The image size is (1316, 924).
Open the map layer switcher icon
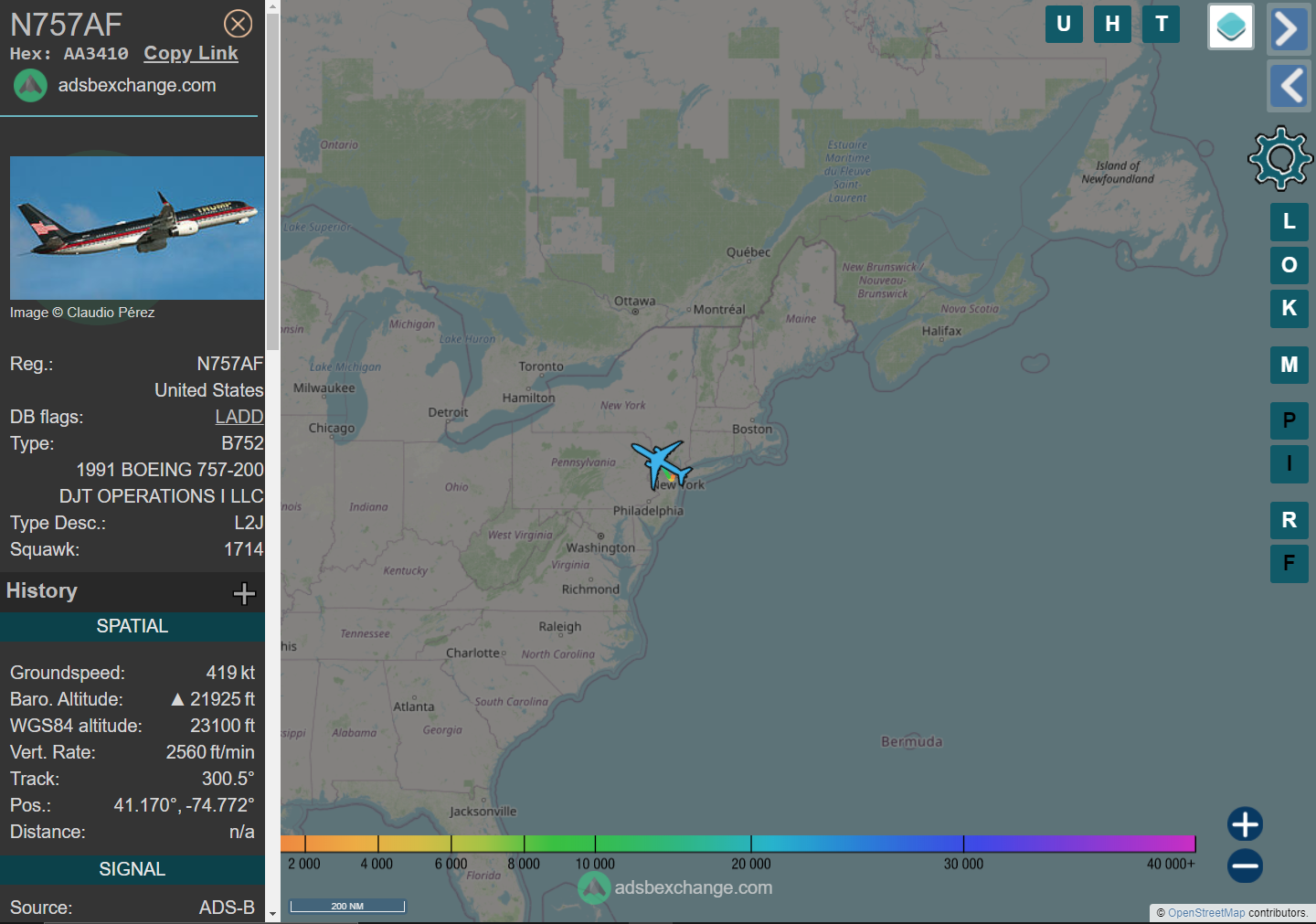[x=1231, y=27]
